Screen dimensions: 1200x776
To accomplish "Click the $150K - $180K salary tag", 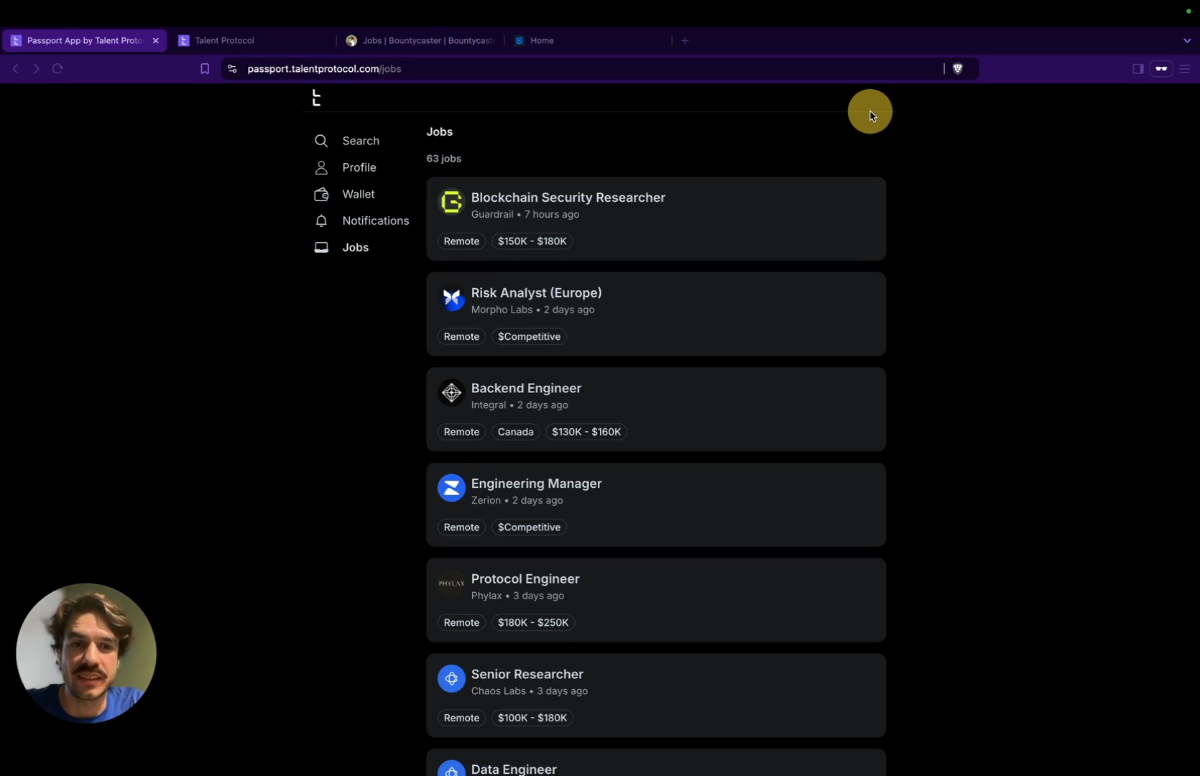I will coord(532,241).
